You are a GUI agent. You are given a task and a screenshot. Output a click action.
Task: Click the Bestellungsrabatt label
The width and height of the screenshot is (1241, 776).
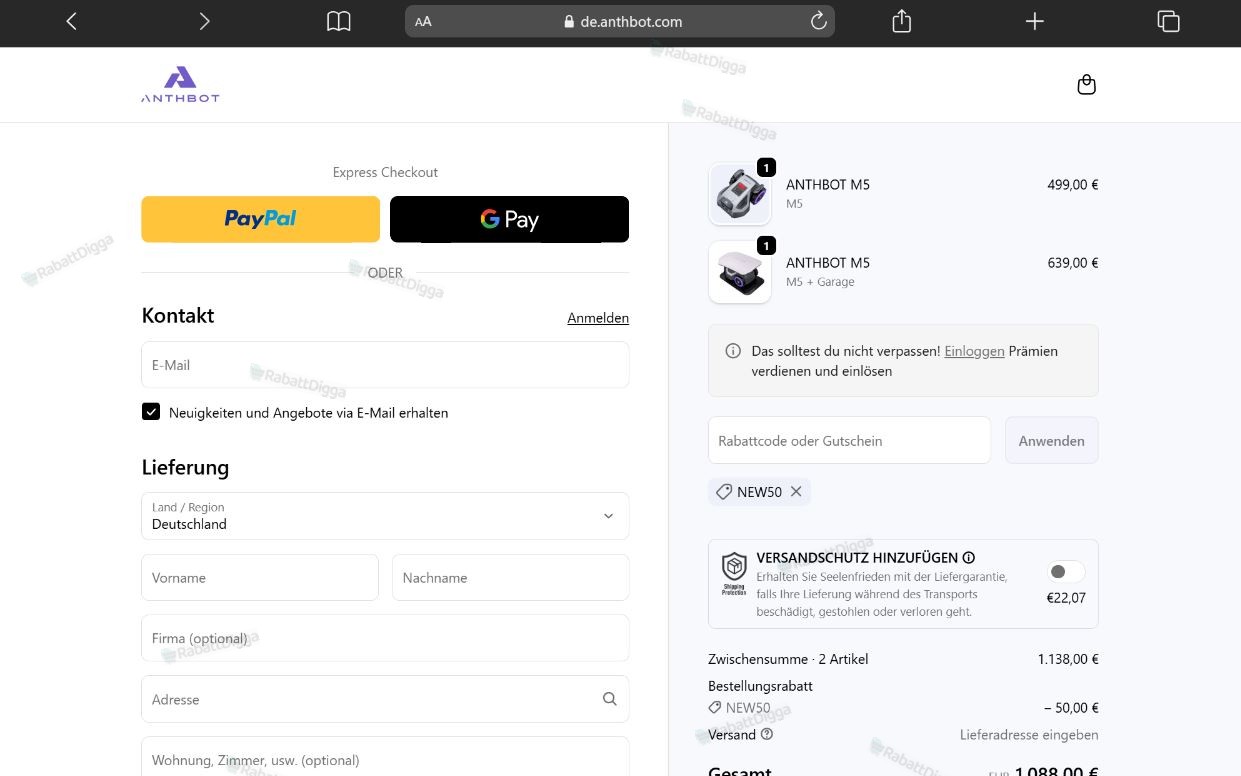760,686
